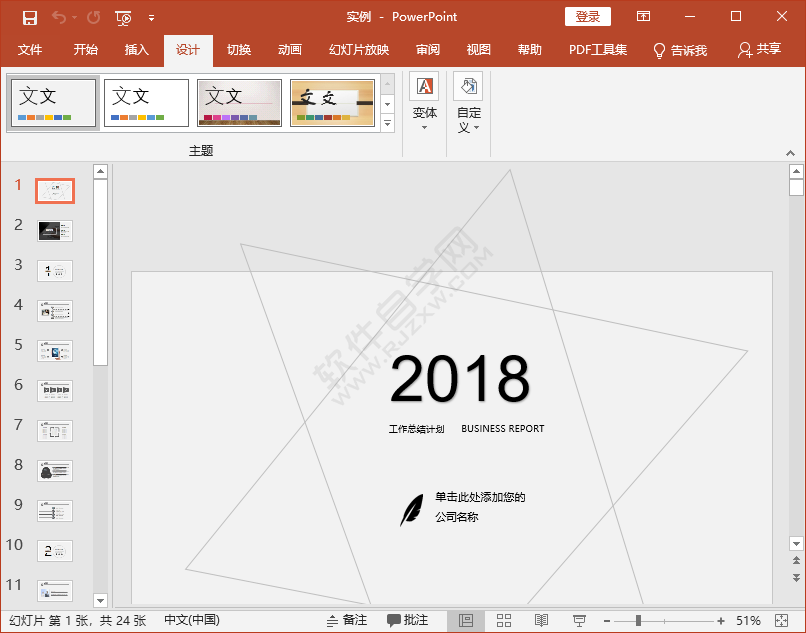
Task: Select slide 2 thumbnail
Action: (x=55, y=231)
